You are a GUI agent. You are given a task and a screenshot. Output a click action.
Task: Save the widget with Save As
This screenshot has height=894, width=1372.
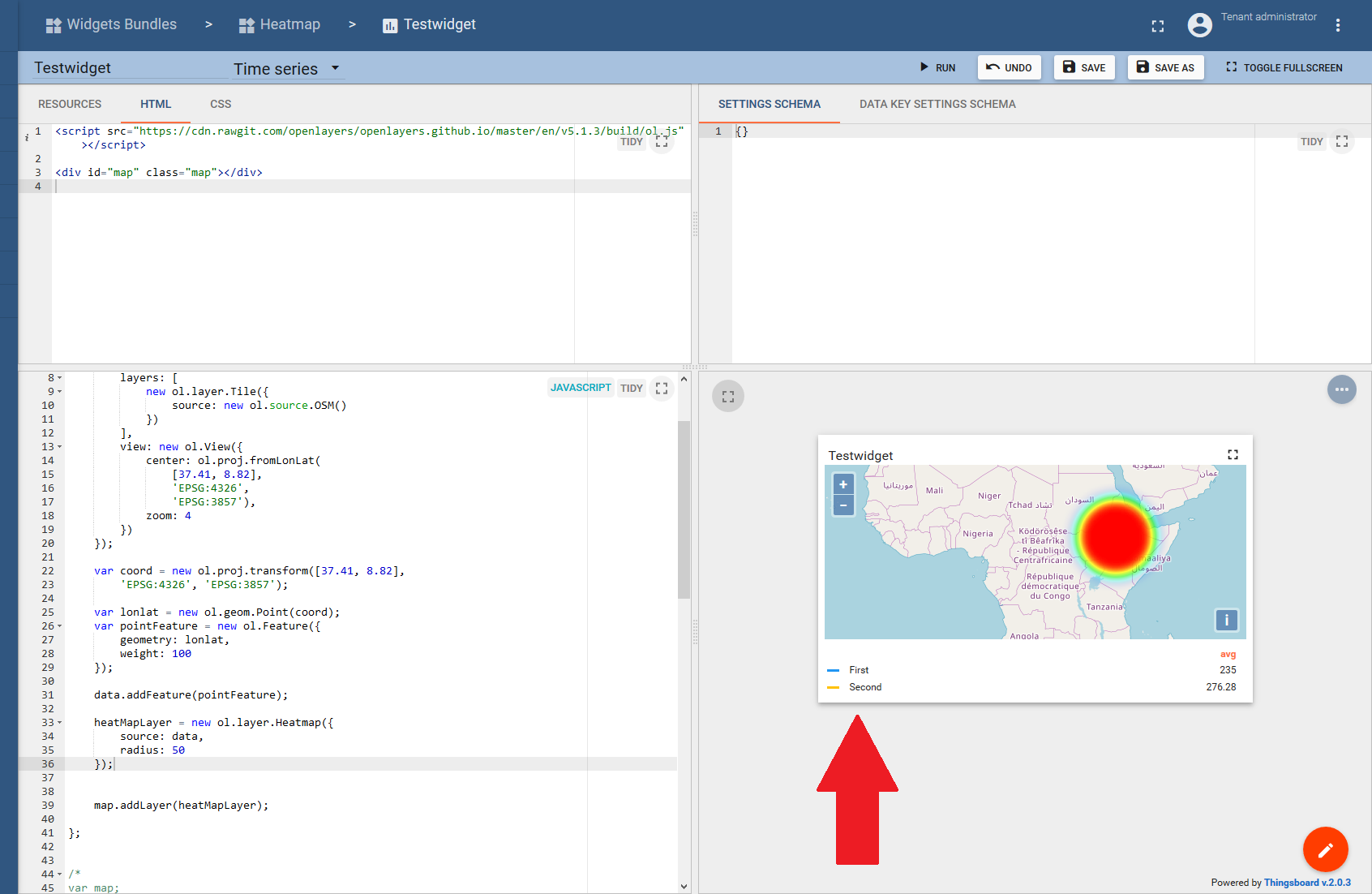pos(1165,67)
